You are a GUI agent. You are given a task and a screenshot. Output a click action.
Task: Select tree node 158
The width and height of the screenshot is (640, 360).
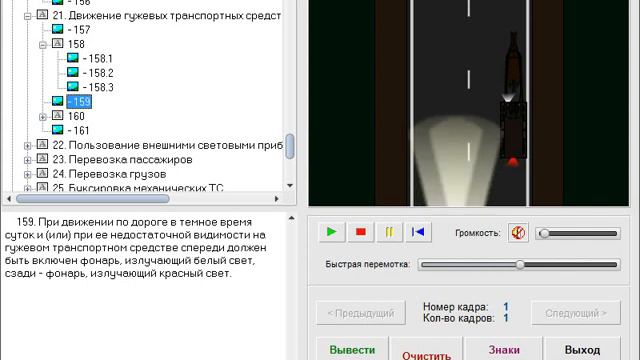pyautogui.click(x=76, y=44)
